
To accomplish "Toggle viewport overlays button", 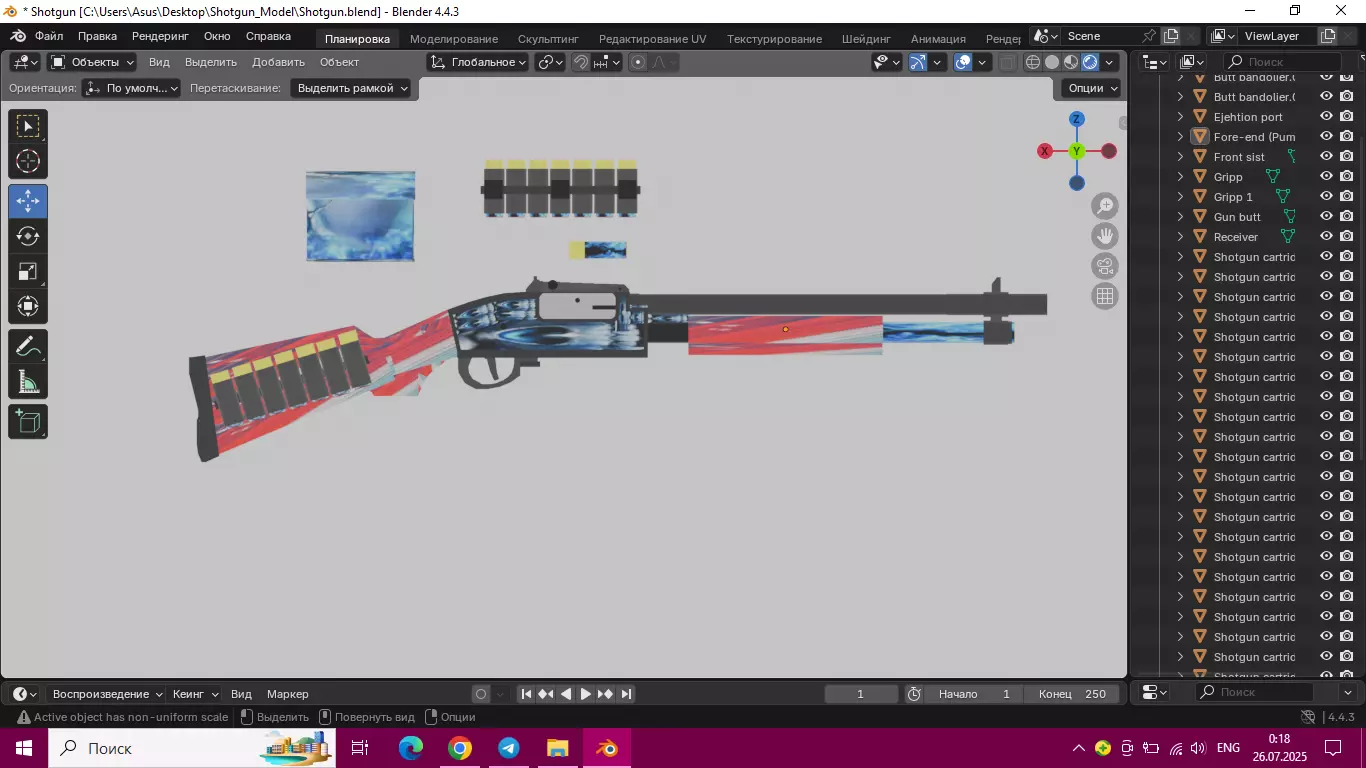I will tap(963, 62).
